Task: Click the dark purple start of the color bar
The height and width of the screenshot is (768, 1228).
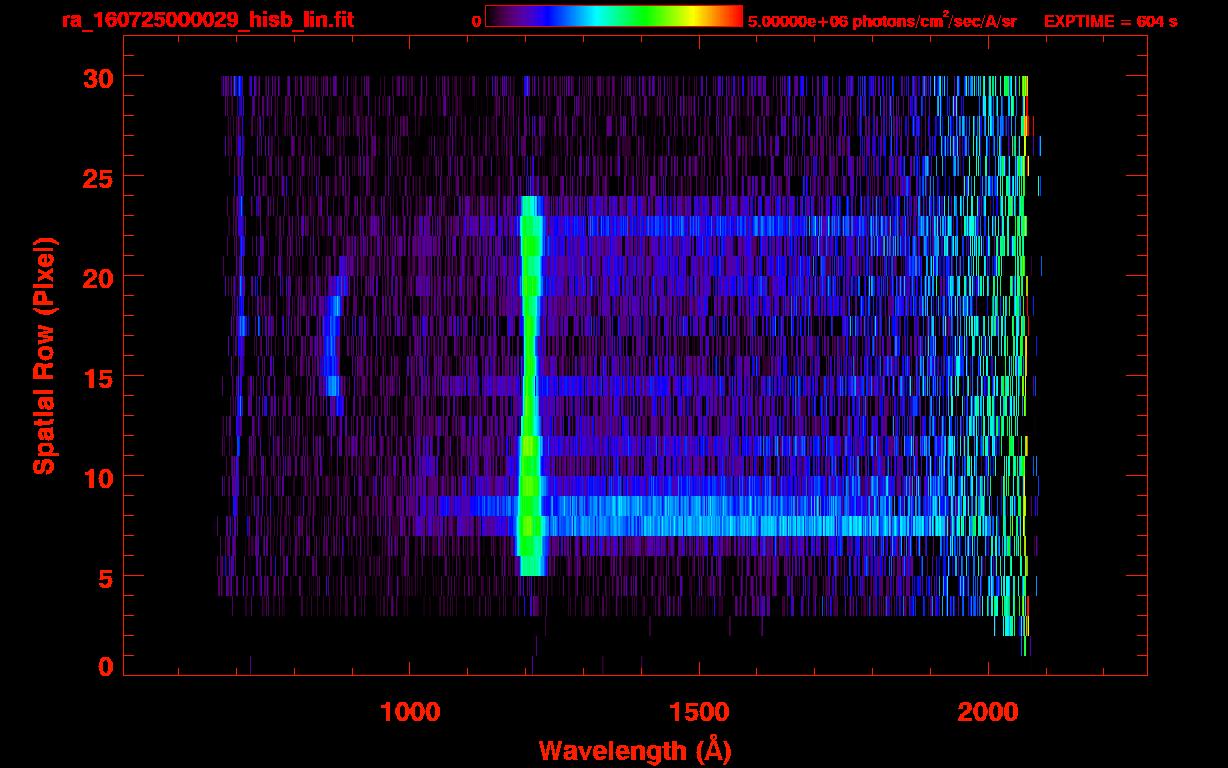Action: [x=498, y=16]
